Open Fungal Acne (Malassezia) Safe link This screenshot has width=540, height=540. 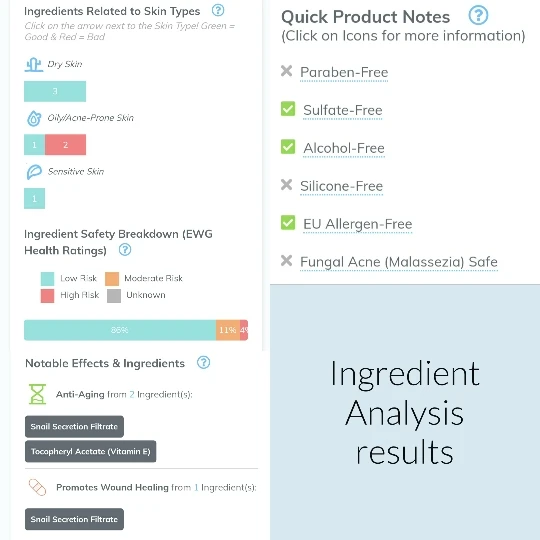coord(399,262)
